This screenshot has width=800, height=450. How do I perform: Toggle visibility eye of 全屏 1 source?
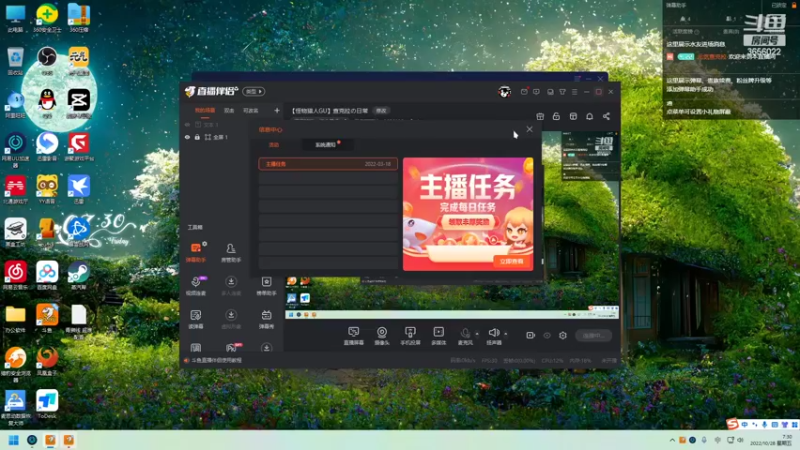[x=187, y=137]
